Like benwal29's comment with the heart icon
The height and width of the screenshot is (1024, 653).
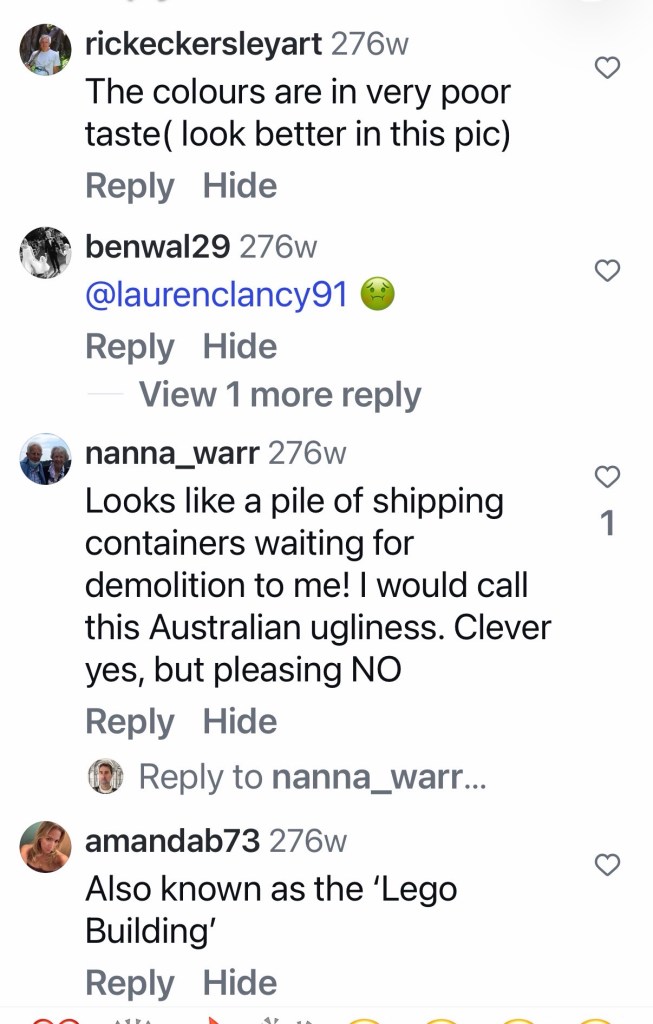coord(607,270)
